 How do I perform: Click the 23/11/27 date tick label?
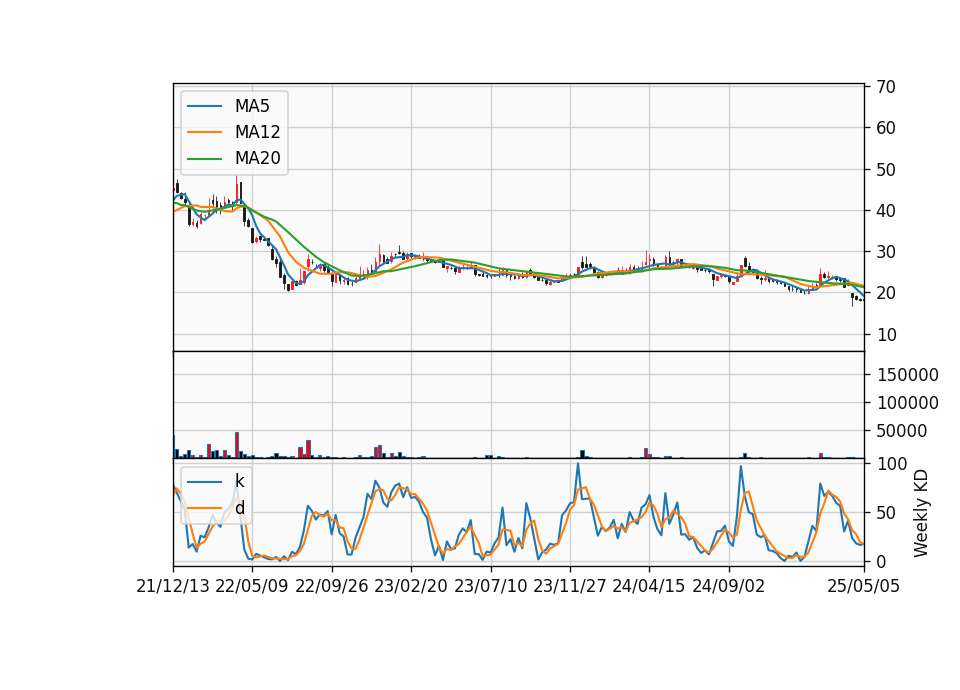pos(569,586)
